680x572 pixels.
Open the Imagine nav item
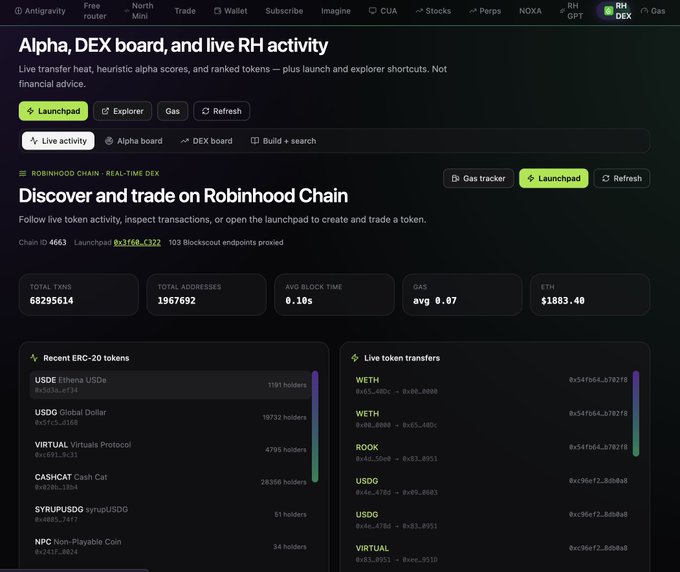point(336,11)
